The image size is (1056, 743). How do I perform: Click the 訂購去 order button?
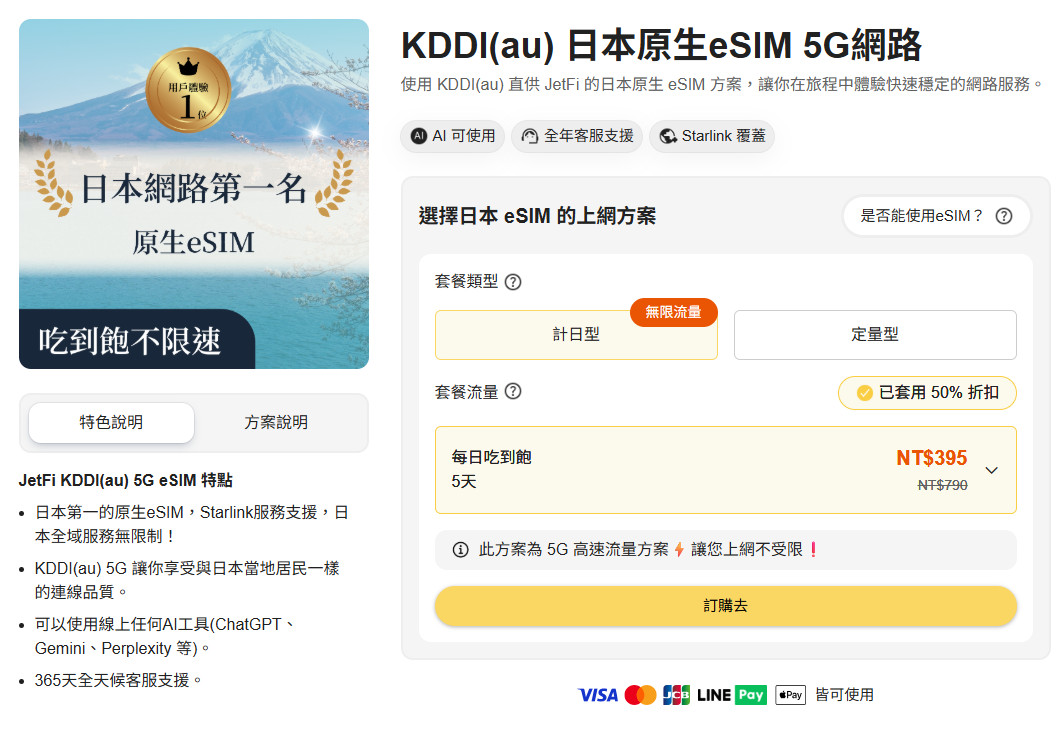click(x=725, y=606)
